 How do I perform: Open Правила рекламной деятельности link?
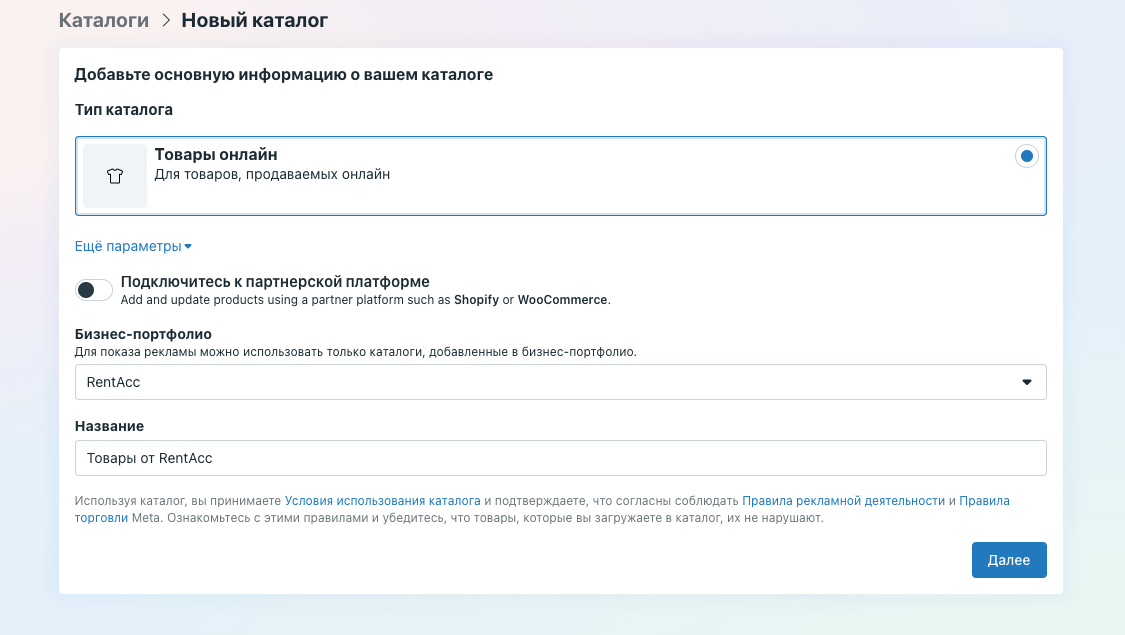coord(843,501)
